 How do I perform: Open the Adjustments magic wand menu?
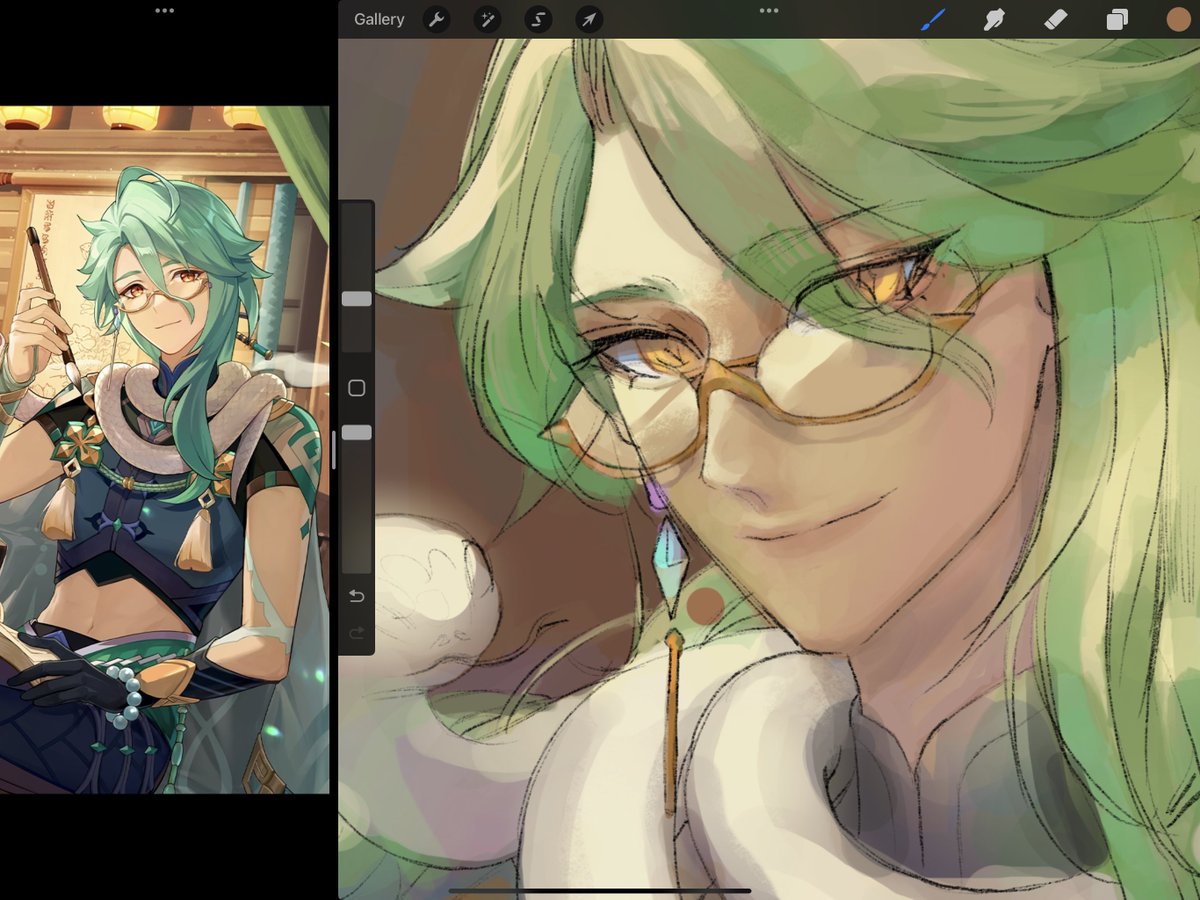(x=487, y=19)
